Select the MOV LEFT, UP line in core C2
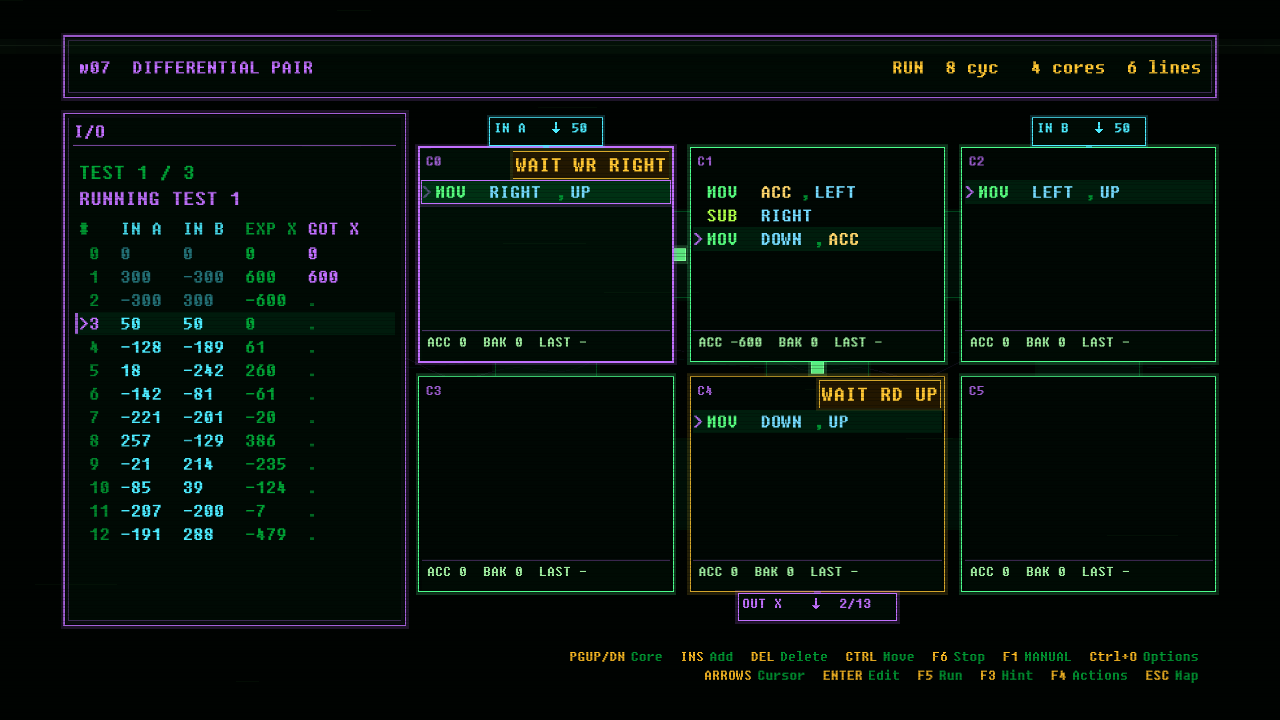Screen dimensions: 1280x720 (x=1088, y=192)
